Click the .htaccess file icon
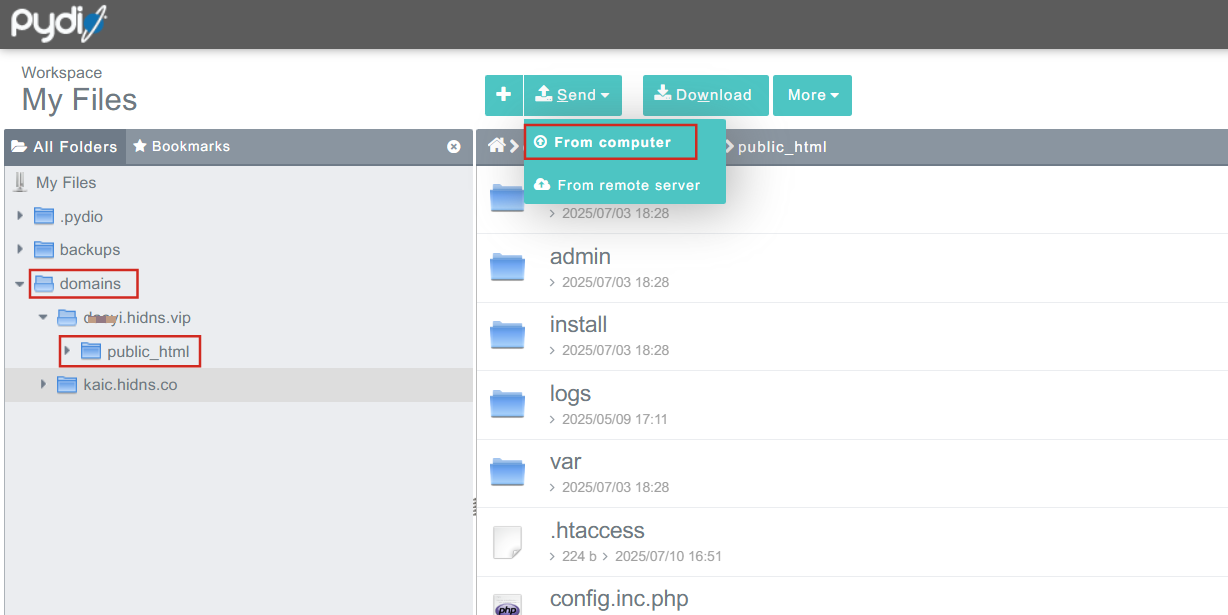The height and width of the screenshot is (615, 1228). (x=507, y=541)
